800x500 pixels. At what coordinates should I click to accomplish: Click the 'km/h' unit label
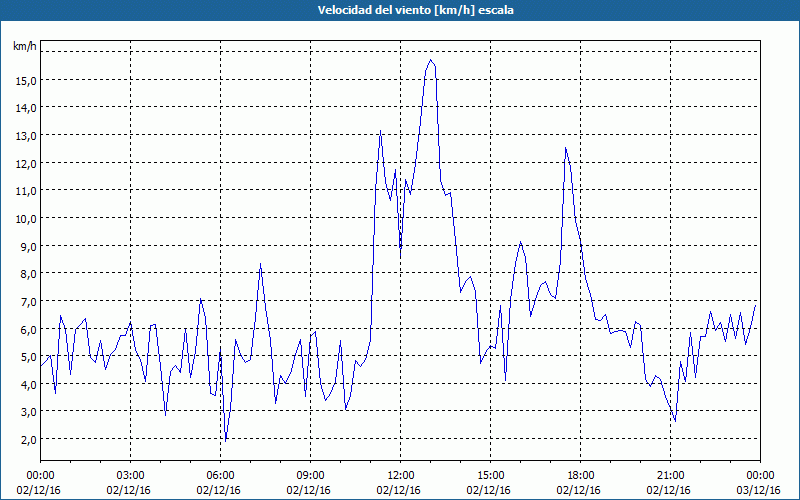[x=24, y=47]
